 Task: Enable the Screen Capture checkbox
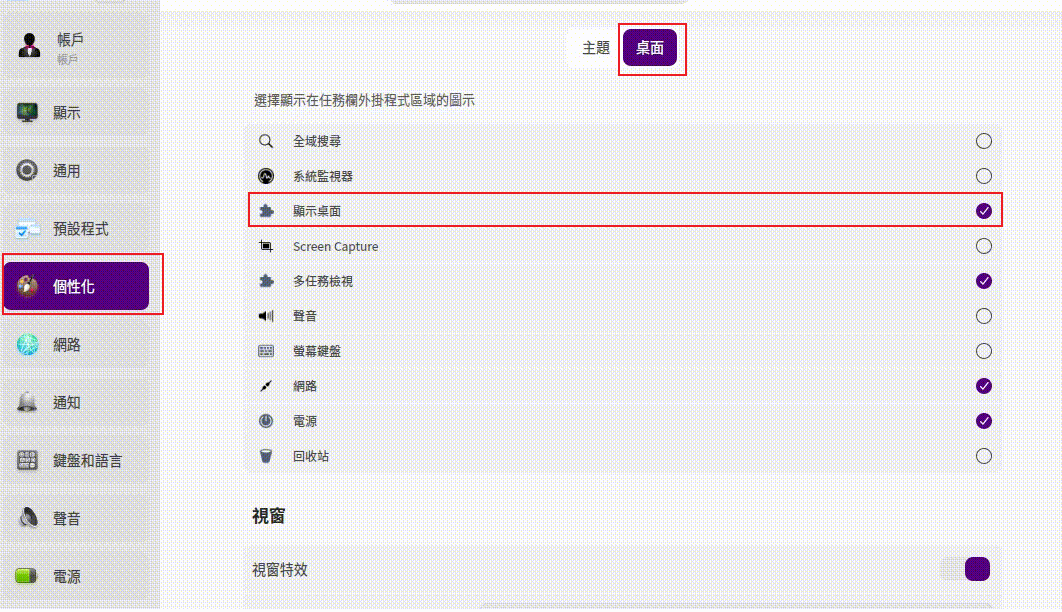[x=984, y=246]
